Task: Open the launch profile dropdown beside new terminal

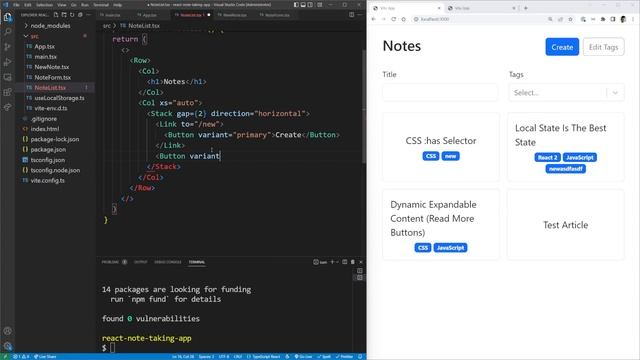Action: pos(337,262)
